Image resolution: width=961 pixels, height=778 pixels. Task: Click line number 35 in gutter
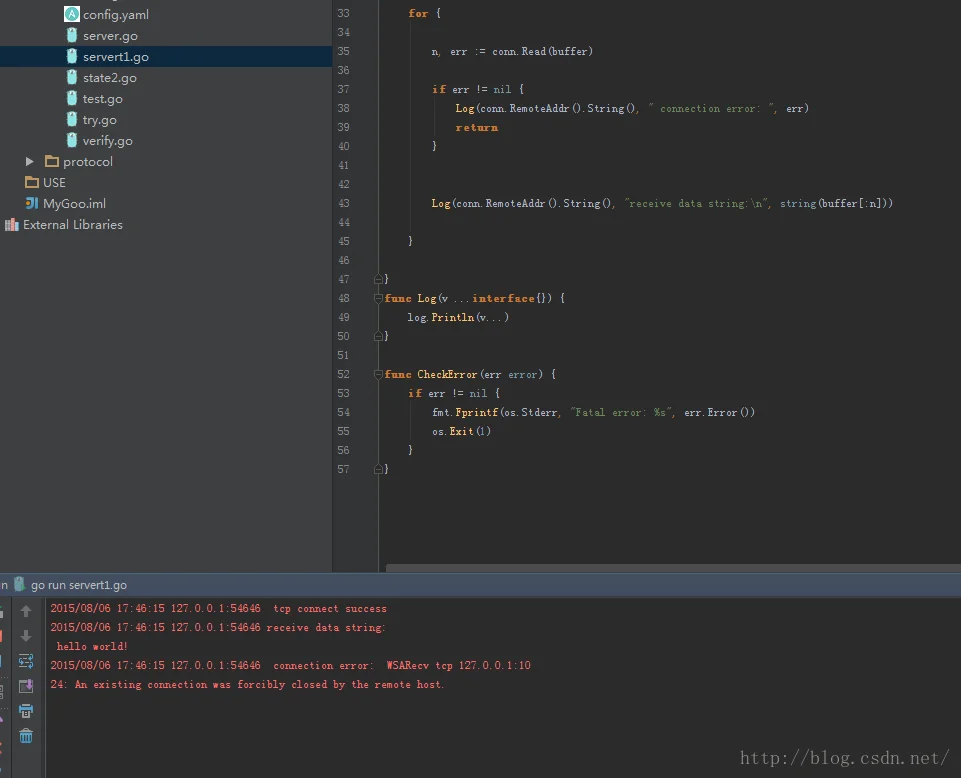(x=343, y=51)
